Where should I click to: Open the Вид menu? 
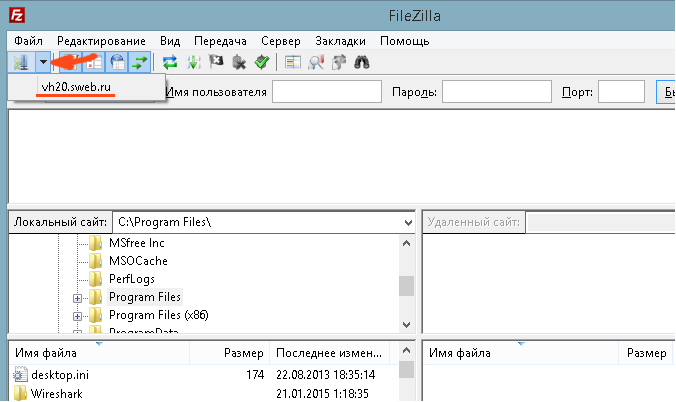[170, 41]
